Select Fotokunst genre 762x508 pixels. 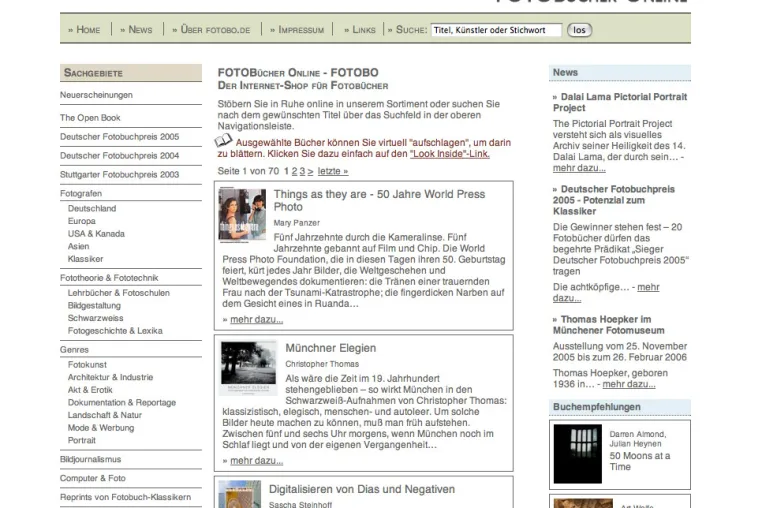point(87,365)
